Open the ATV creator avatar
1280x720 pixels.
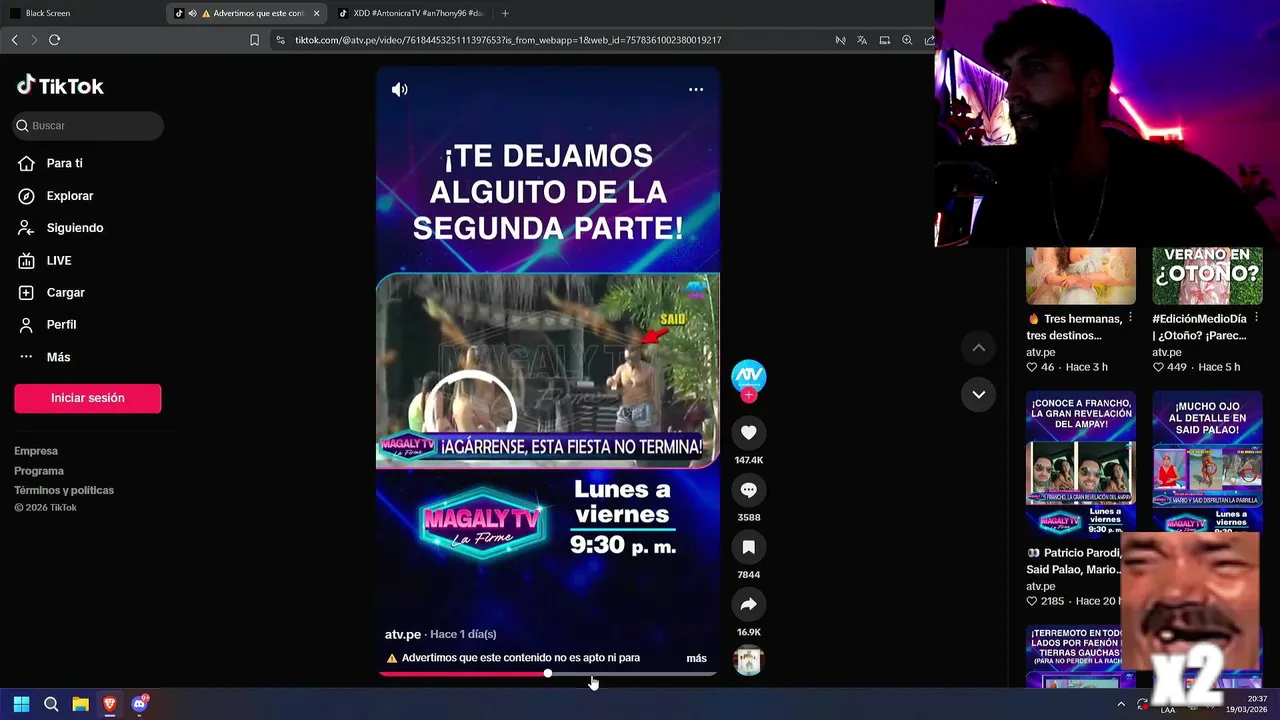[749, 376]
